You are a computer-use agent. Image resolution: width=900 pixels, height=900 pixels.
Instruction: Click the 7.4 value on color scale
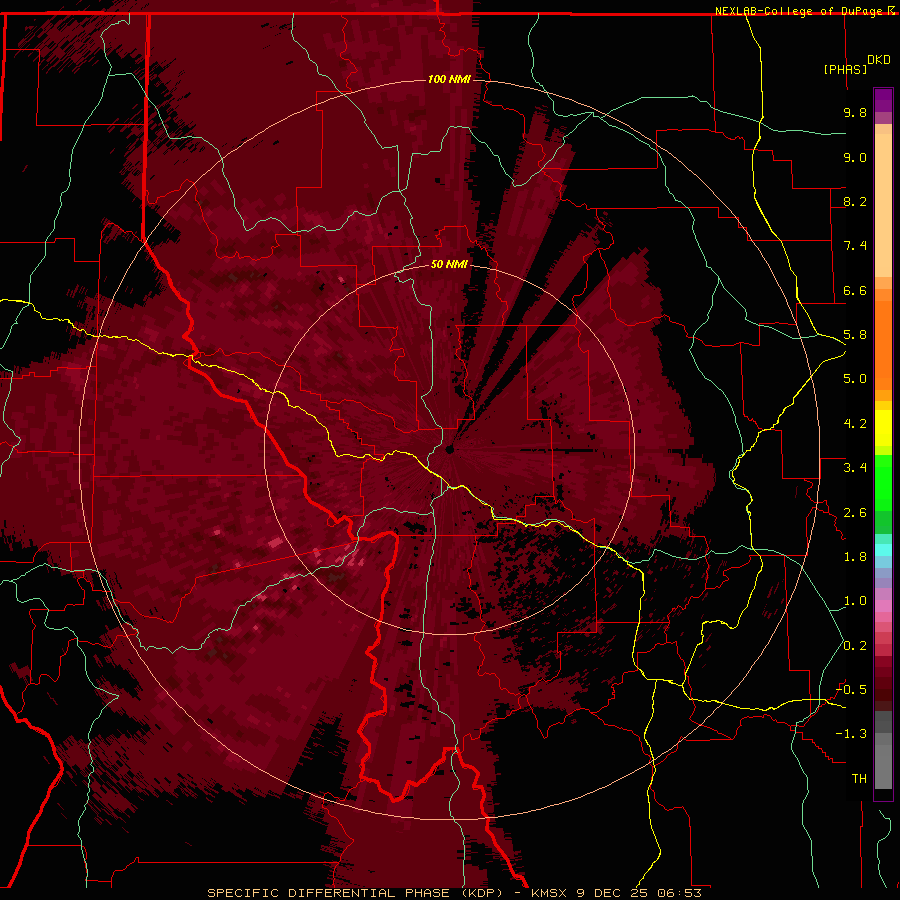(855, 246)
